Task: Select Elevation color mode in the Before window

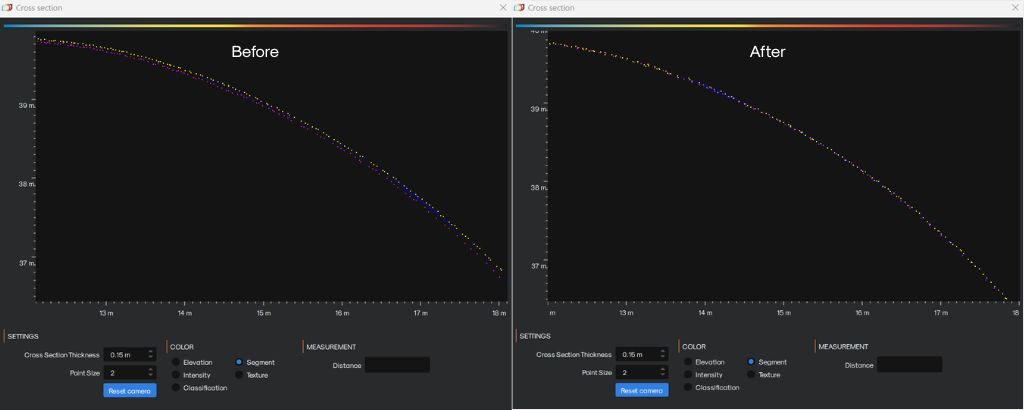Action: [x=176, y=362]
